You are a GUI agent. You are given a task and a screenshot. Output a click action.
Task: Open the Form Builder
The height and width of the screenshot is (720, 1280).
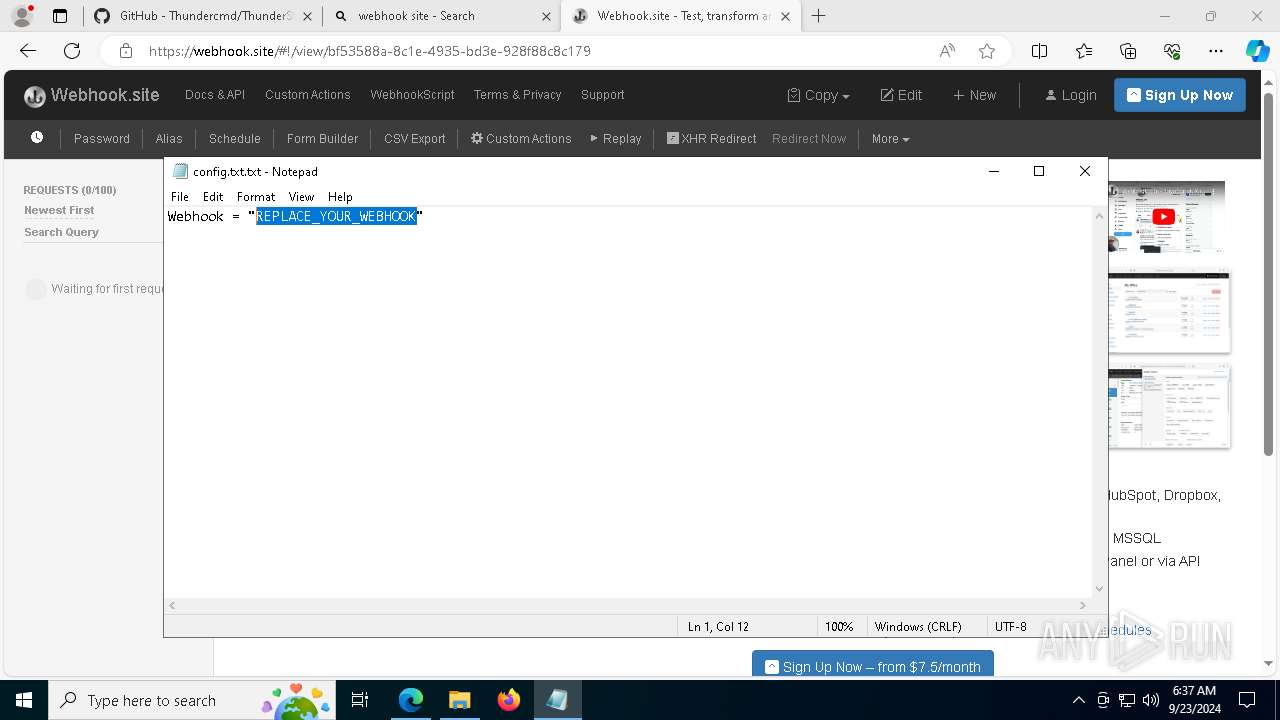[322, 139]
